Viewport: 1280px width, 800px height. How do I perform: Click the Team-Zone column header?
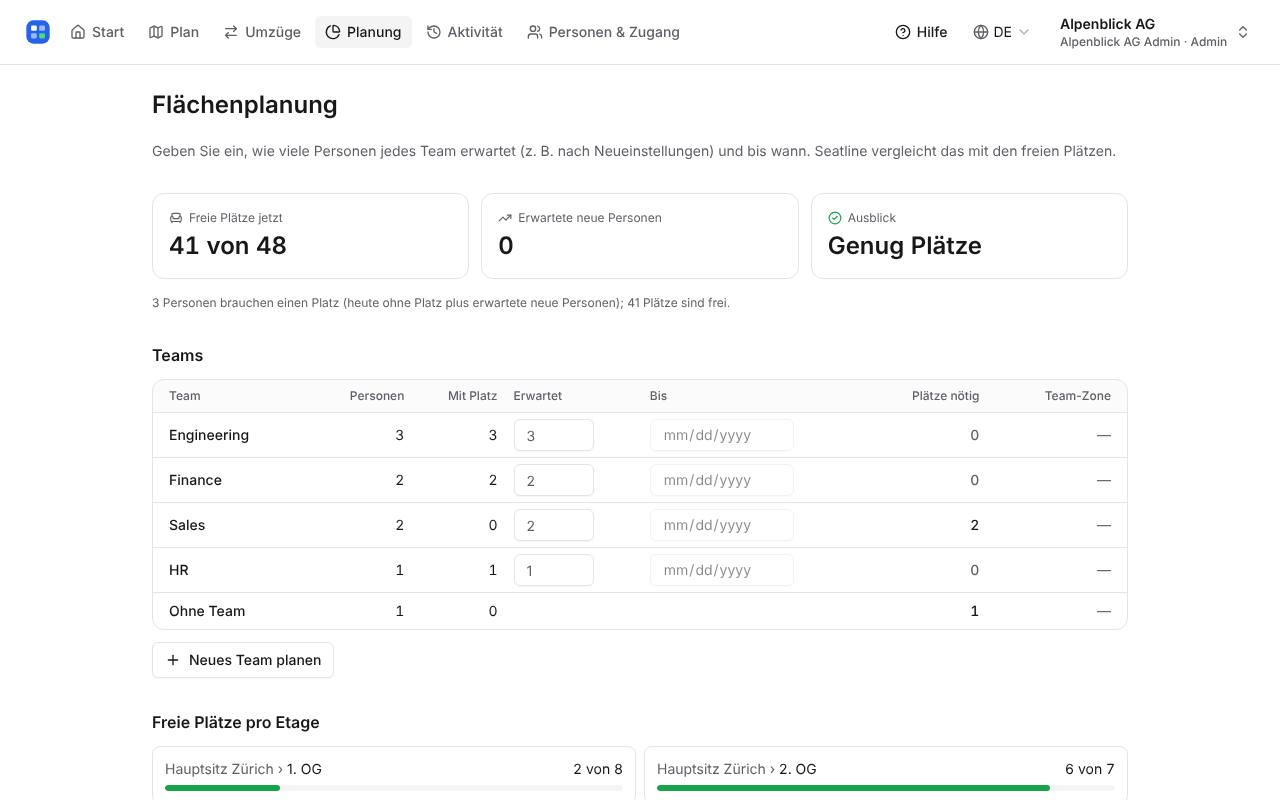pyautogui.click(x=1078, y=396)
